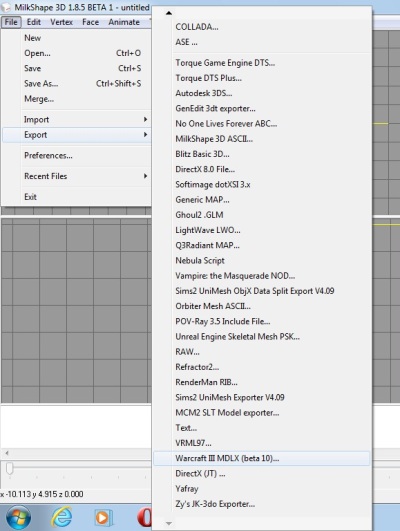Image resolution: width=400 pixels, height=531 pixels.
Task: Pick MilkShape 3D ASCII... export
Action: click(261, 139)
